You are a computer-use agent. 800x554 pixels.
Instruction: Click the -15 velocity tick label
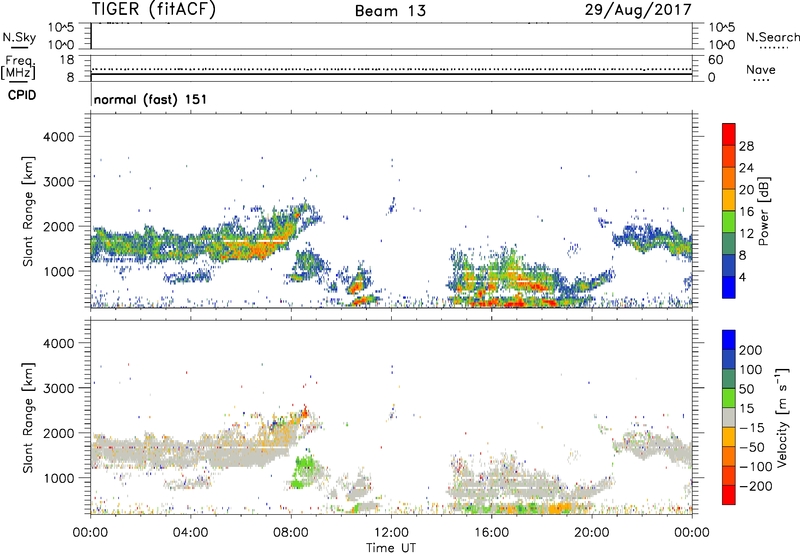752,427
